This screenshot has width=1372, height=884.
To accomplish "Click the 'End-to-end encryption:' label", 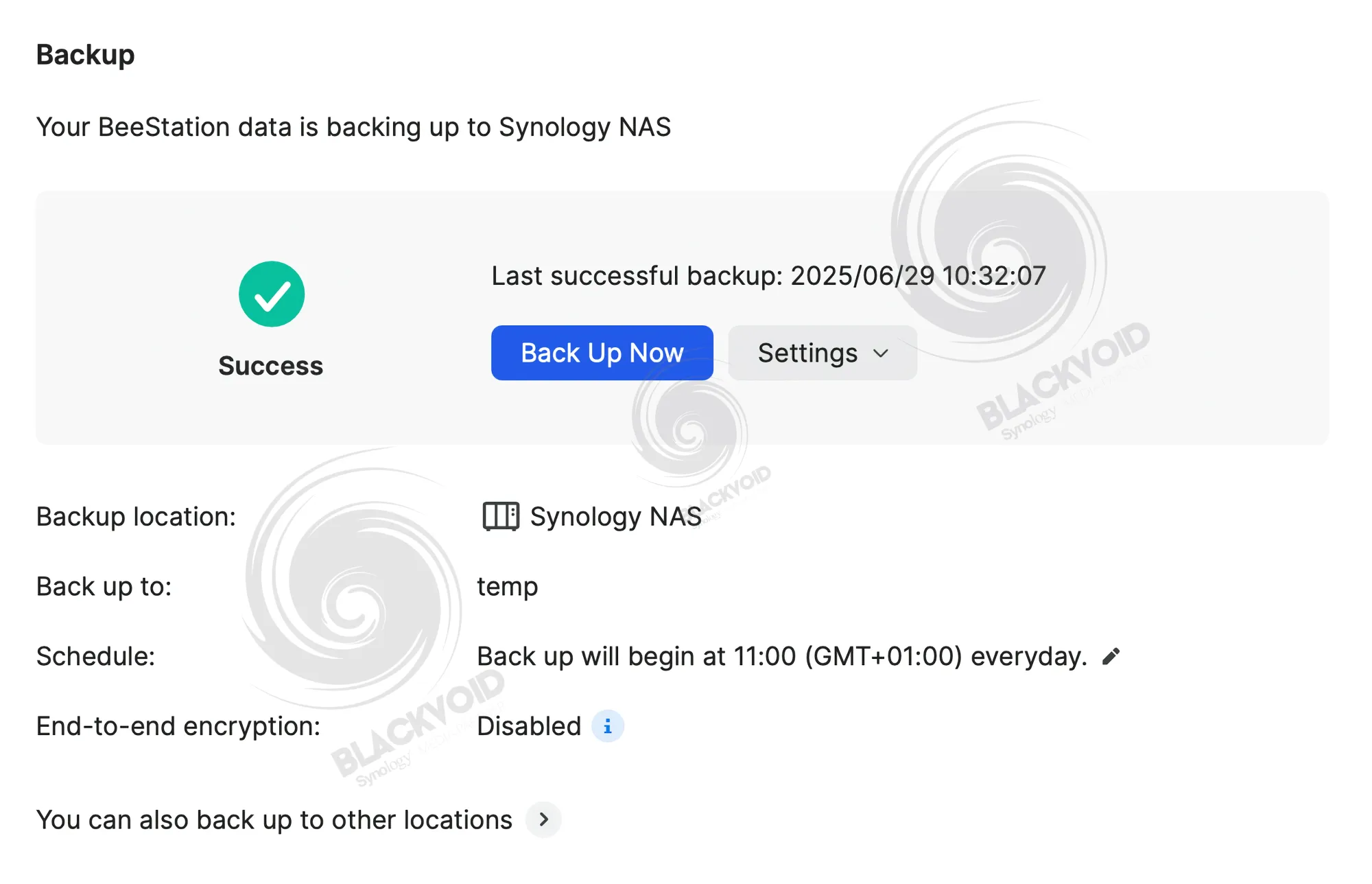I will click(178, 726).
